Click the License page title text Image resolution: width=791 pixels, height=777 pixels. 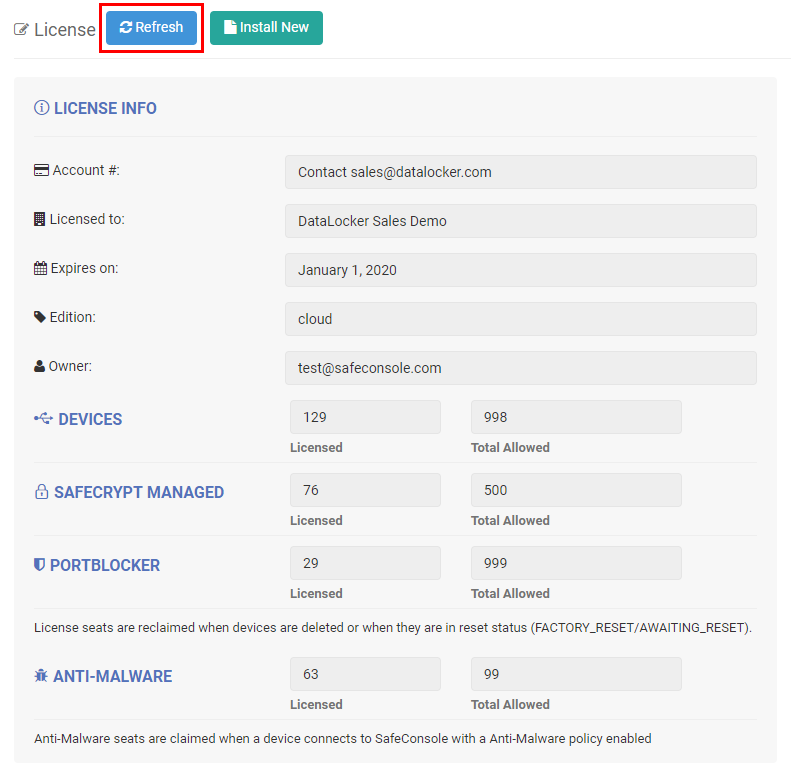point(65,30)
